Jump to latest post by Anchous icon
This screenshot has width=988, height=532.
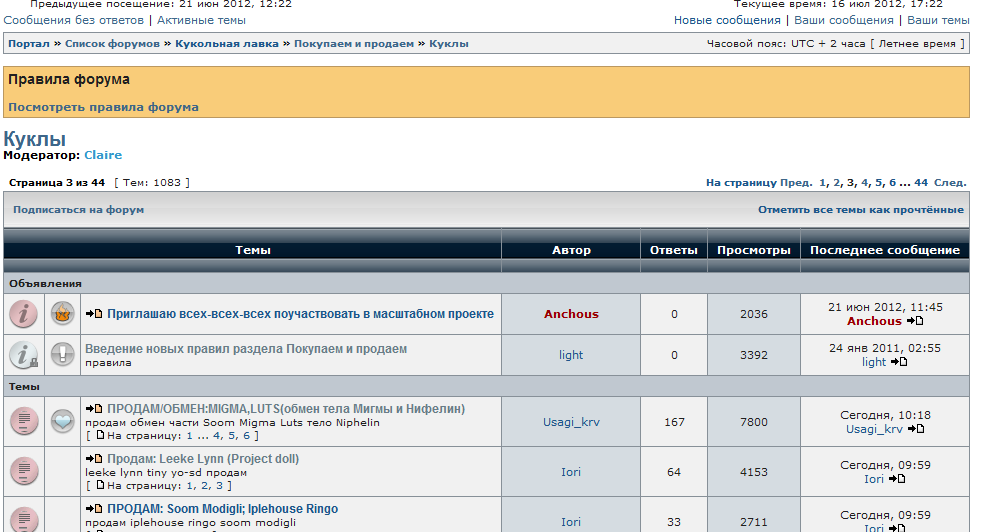click(x=914, y=321)
